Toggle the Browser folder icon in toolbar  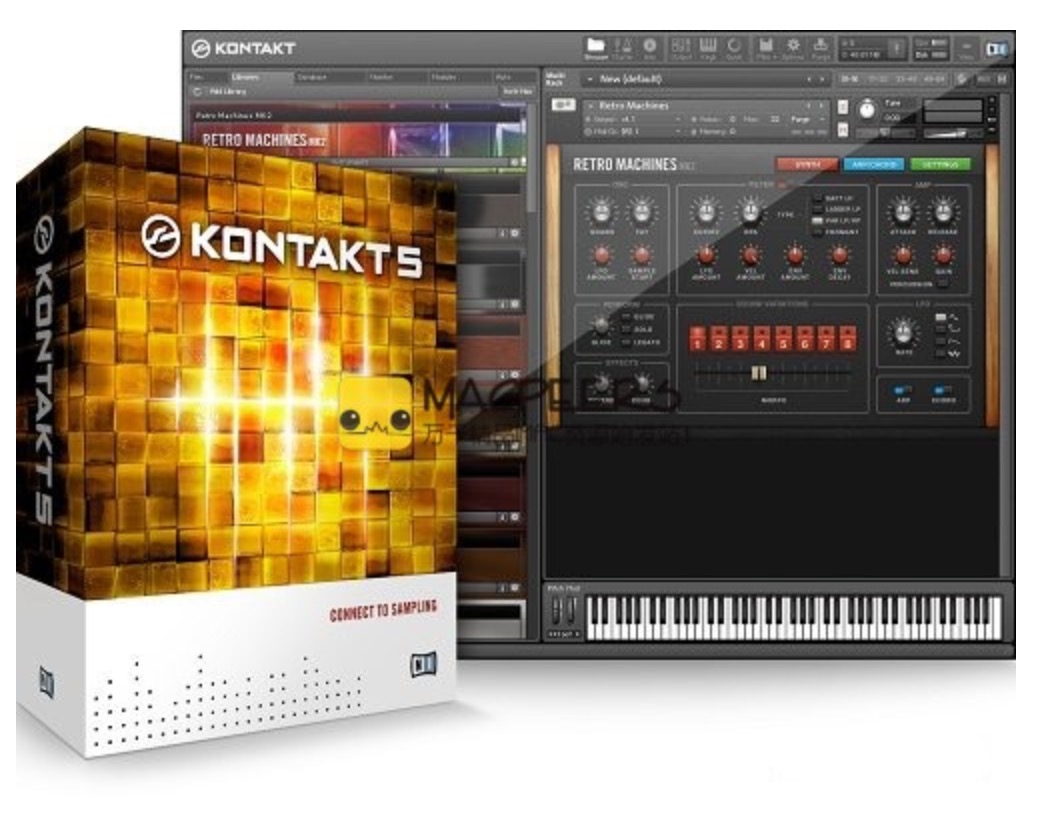click(x=595, y=48)
